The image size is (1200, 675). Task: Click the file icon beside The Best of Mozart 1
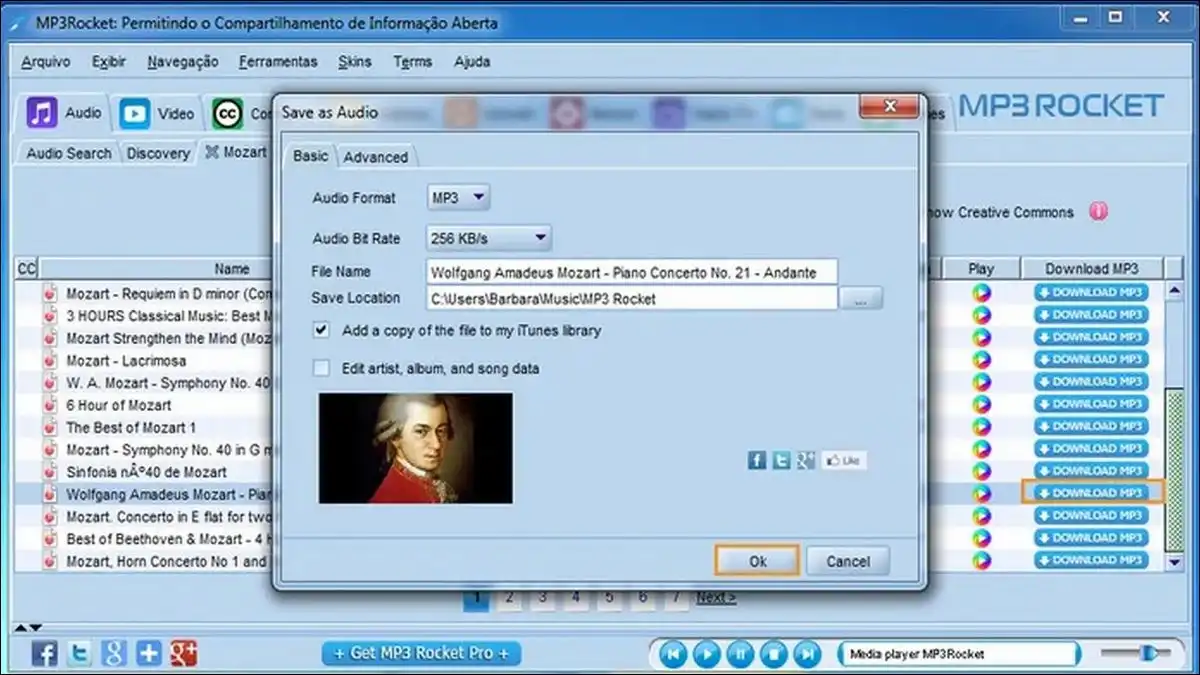point(50,427)
